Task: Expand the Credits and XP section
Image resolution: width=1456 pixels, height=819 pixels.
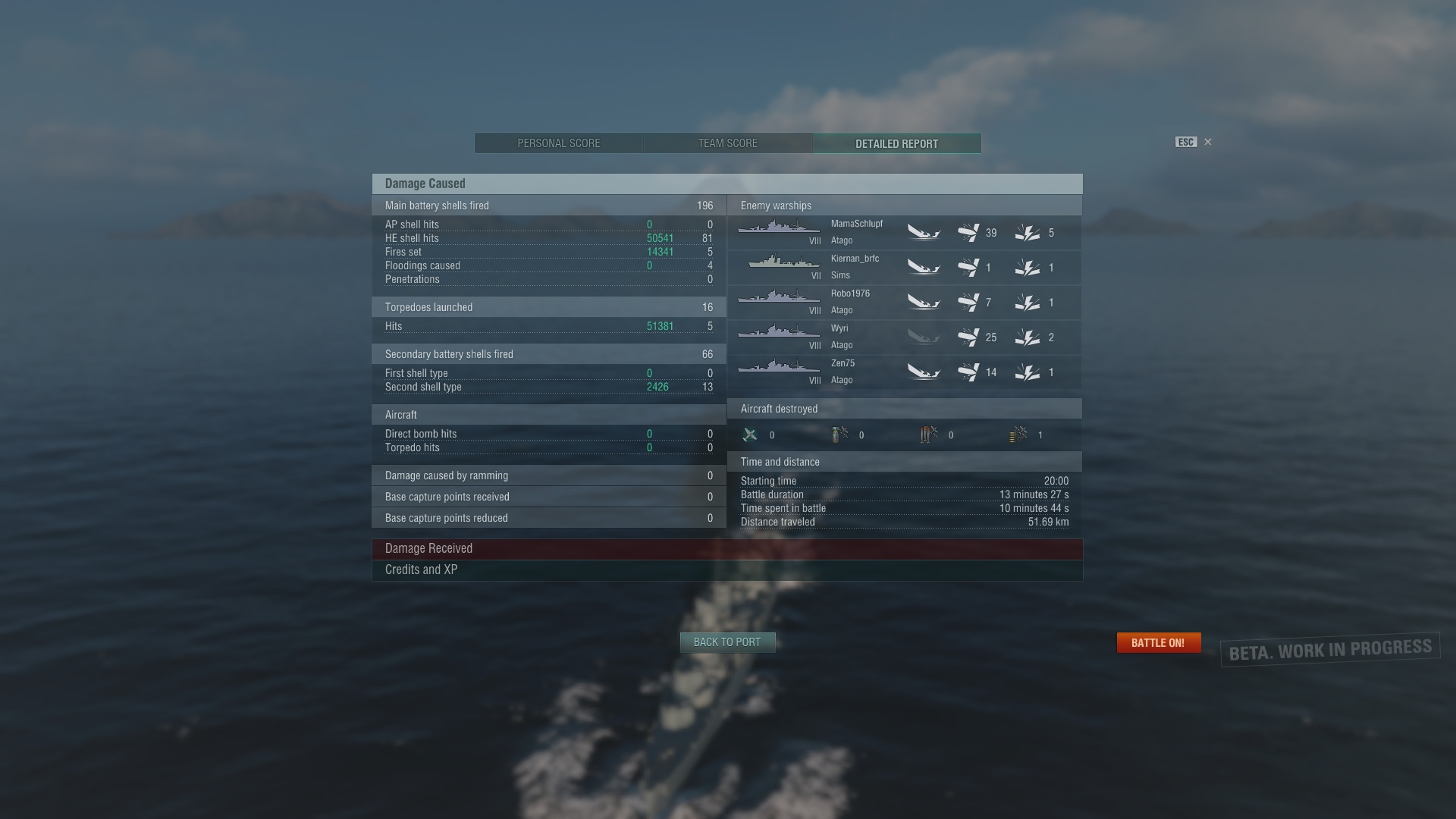Action: [x=727, y=570]
